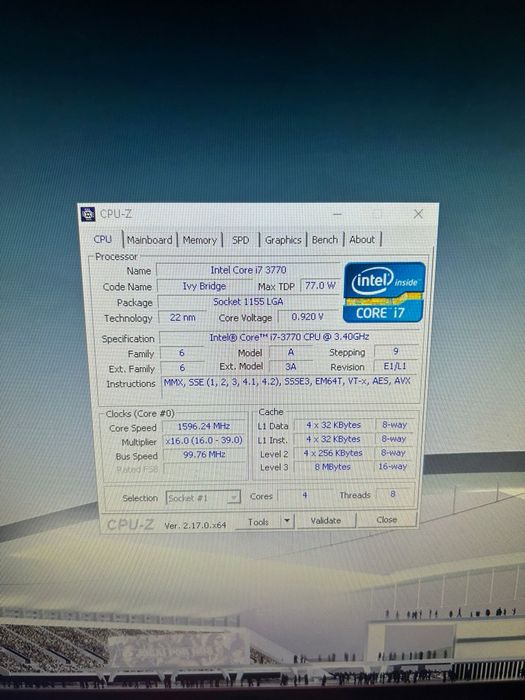Click the Level 3 cache 8 MBytes value
This screenshot has width=525, height=700.
click(333, 467)
